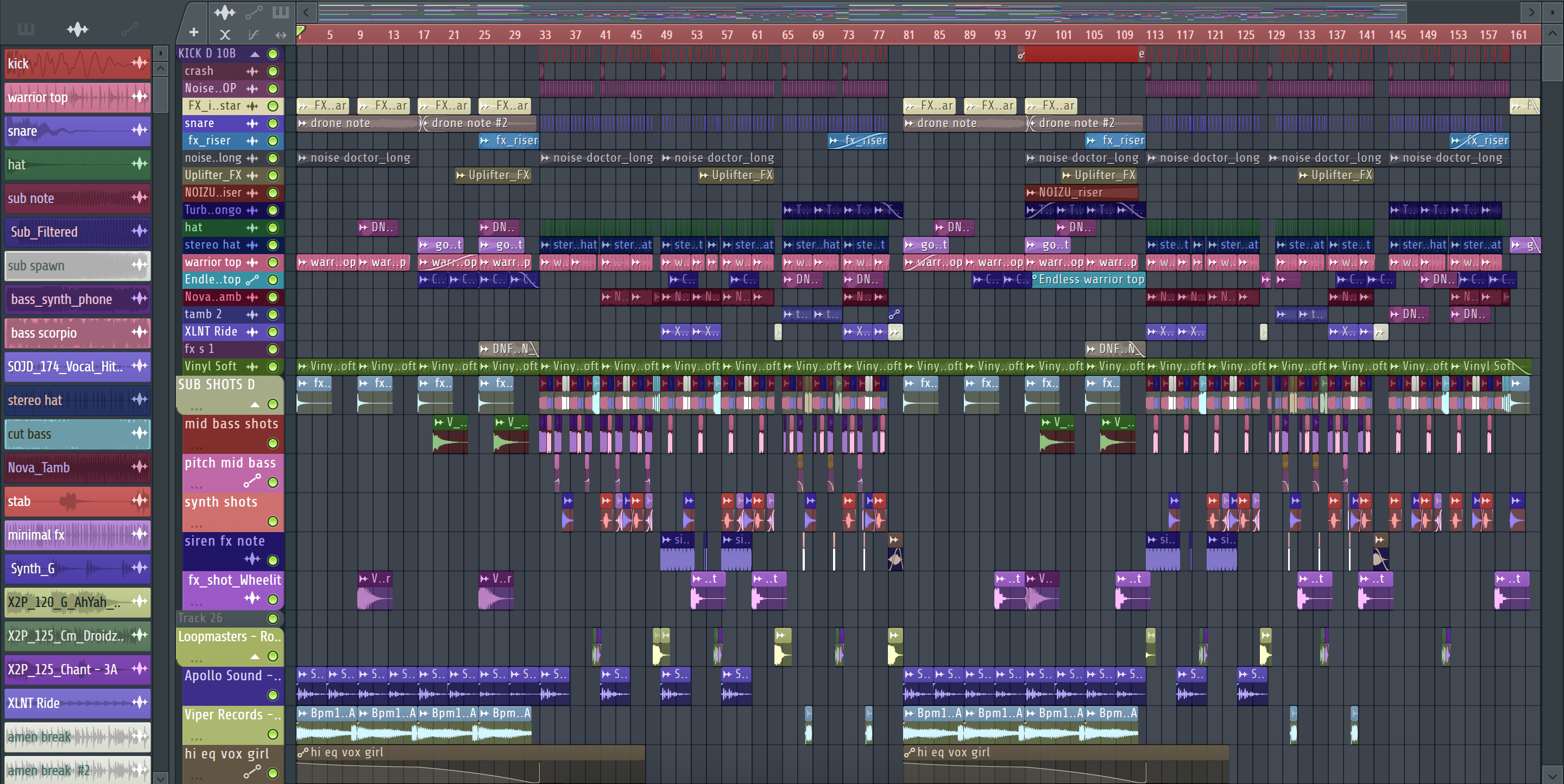Click picker panel scroll down arrow
The width and height of the screenshot is (1564, 784).
click(x=160, y=777)
